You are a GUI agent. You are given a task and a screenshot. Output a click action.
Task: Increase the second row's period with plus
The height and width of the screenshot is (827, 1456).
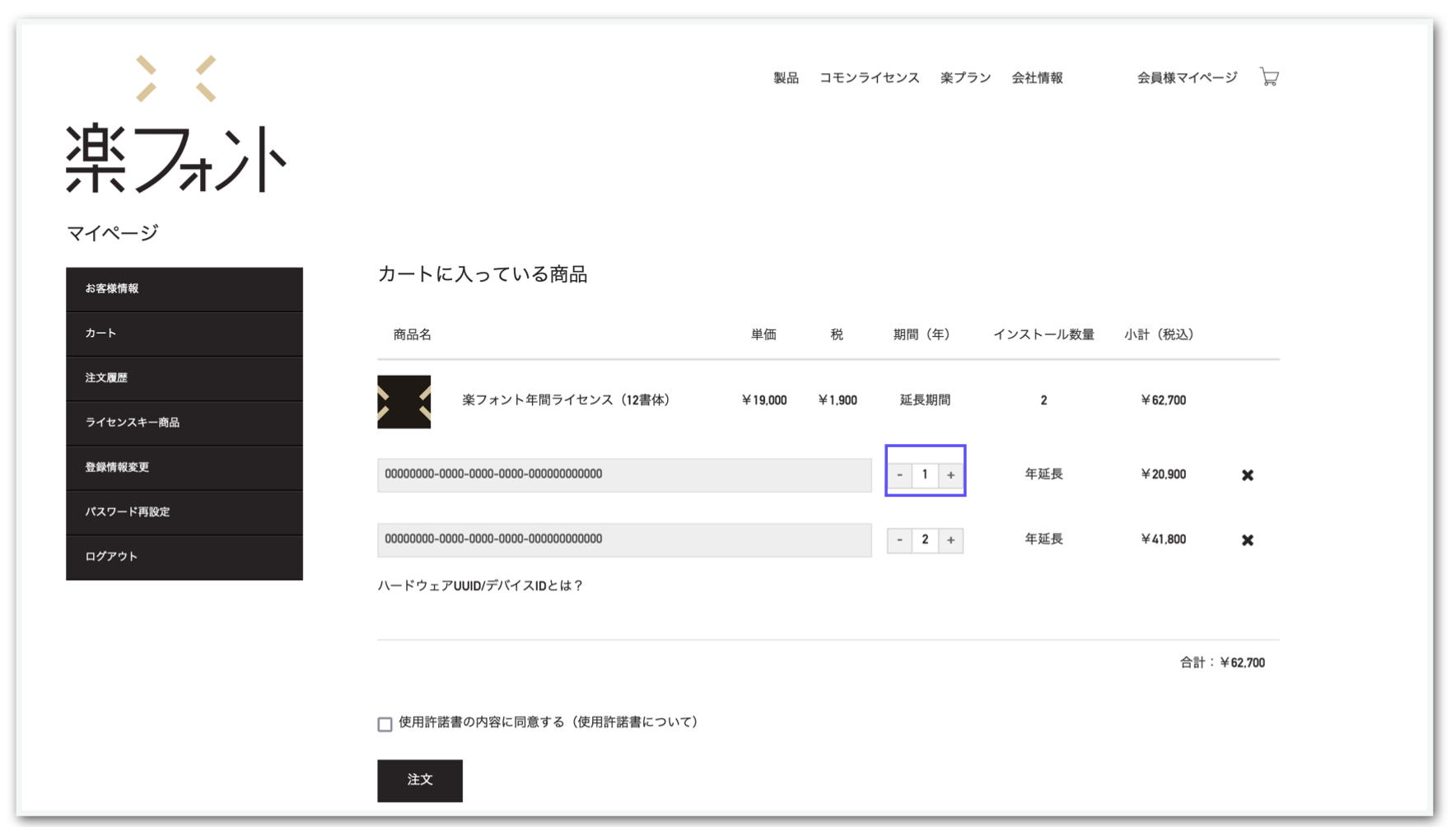[950, 540]
